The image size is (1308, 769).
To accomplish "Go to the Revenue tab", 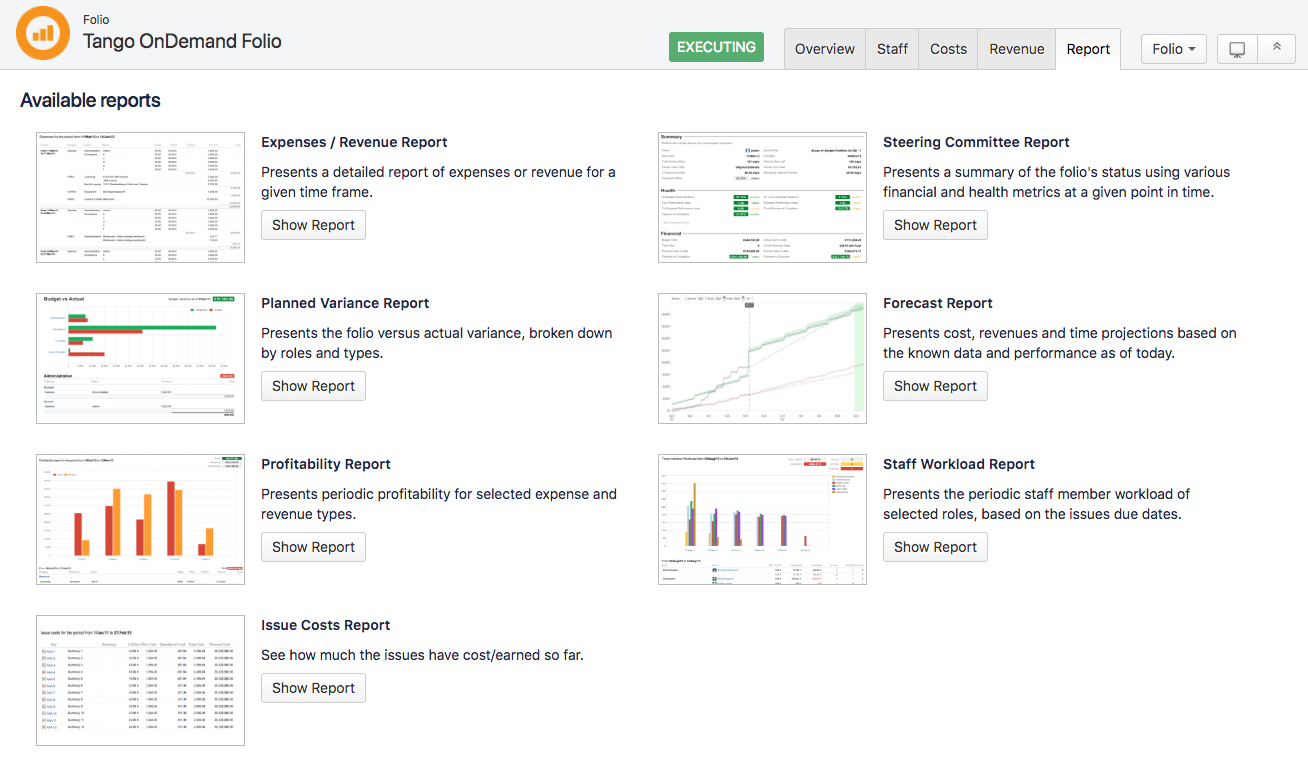I will pyautogui.click(x=1016, y=49).
